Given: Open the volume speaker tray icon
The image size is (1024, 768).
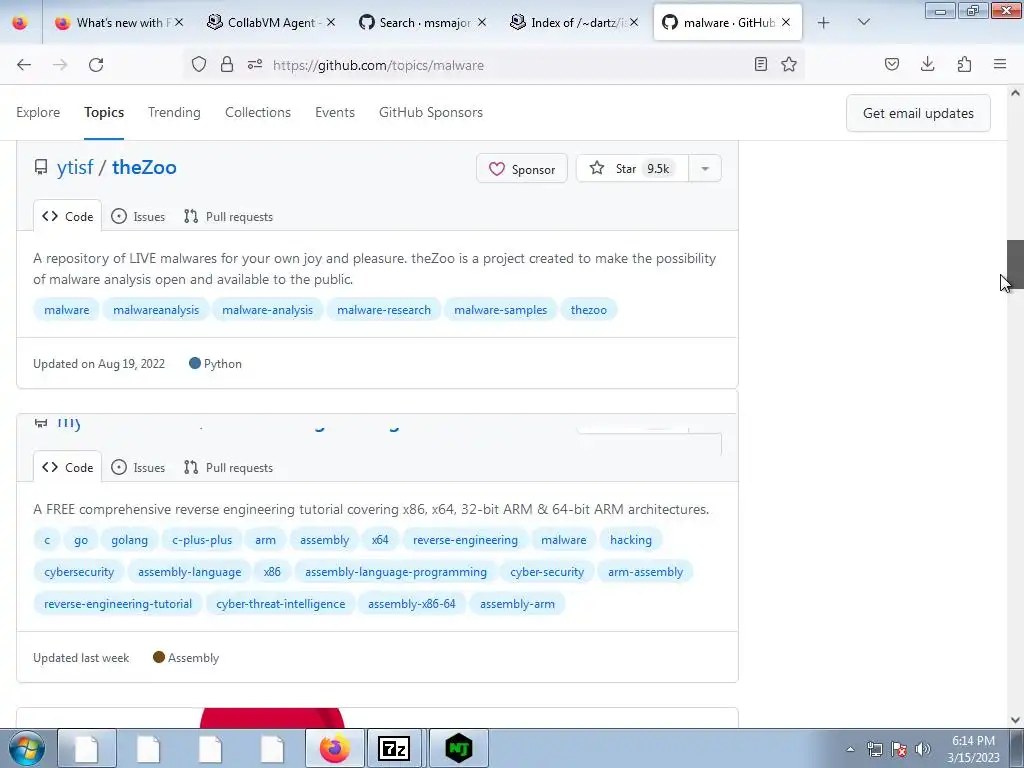Looking at the screenshot, I should 922,749.
